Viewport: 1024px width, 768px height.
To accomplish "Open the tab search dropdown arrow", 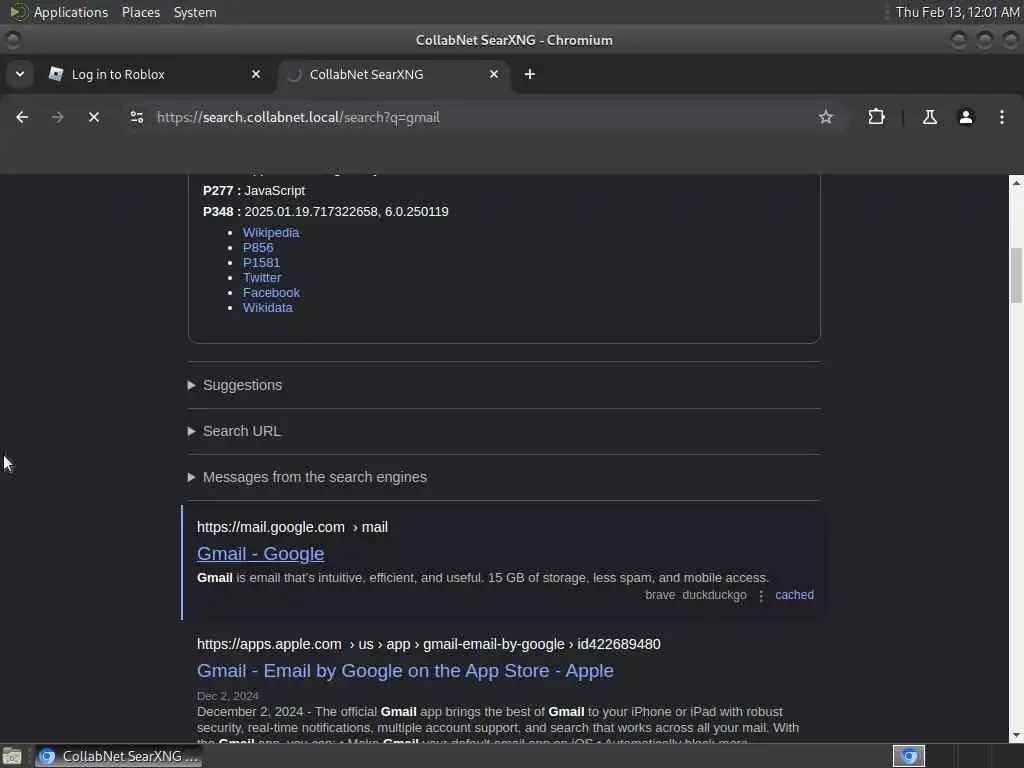I will click(x=20, y=74).
